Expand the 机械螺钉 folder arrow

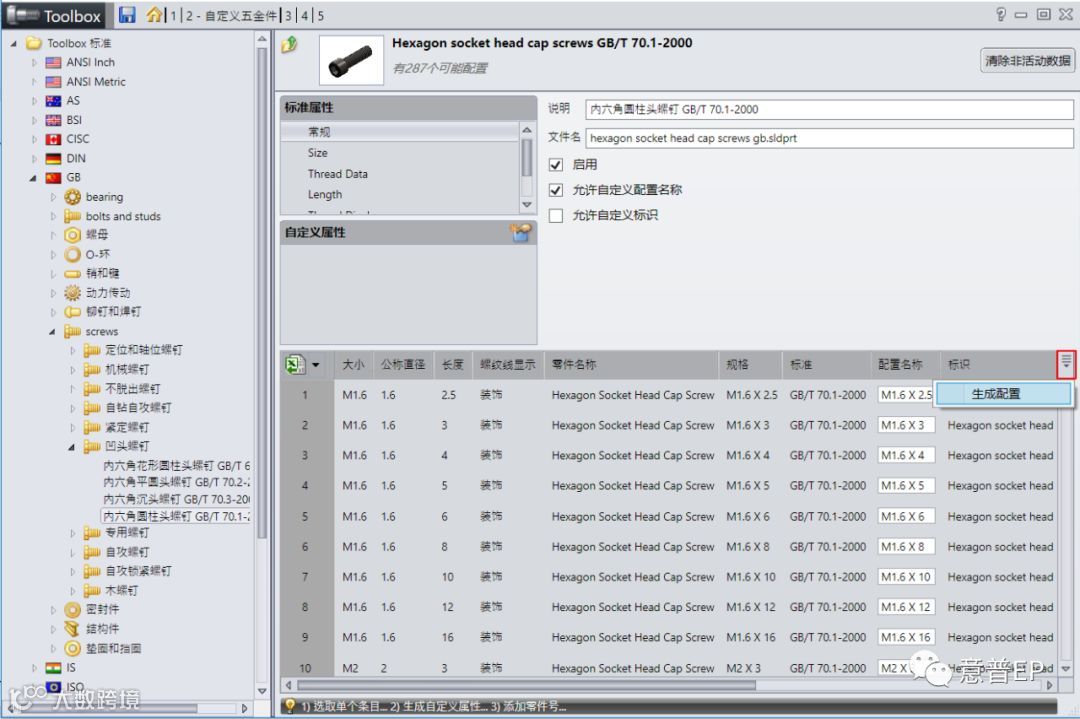pyautogui.click(x=72, y=370)
